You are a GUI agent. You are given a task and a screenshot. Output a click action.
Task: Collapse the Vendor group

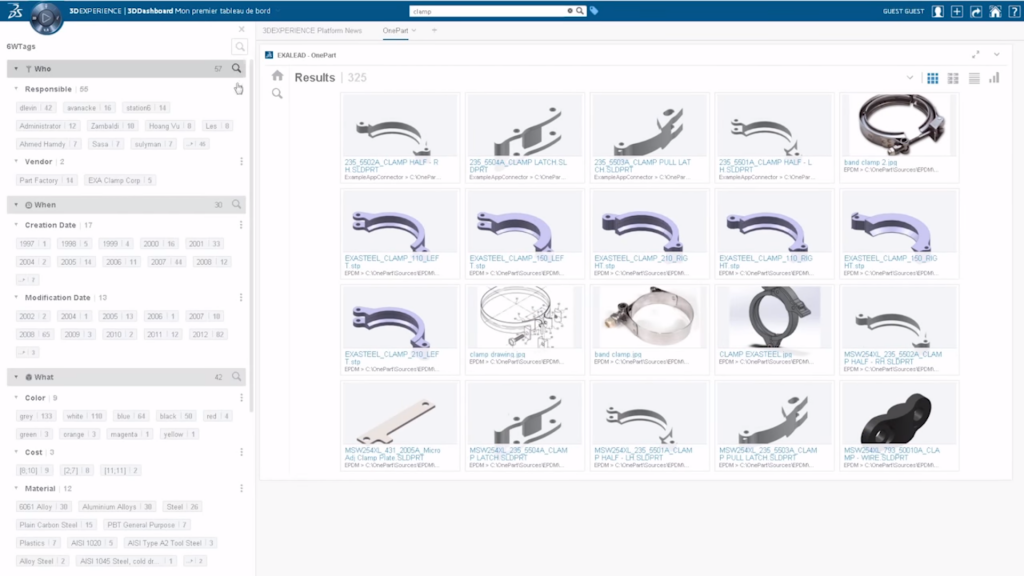coord(16,161)
